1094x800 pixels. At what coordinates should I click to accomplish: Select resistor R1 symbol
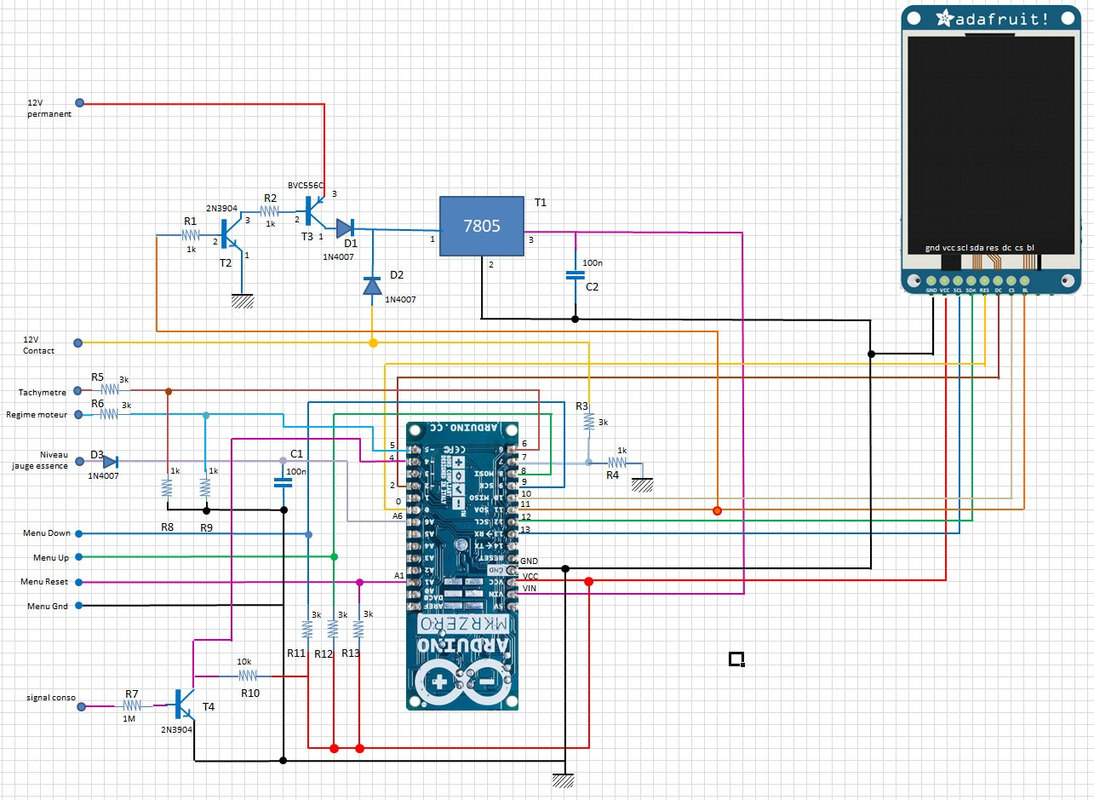tap(191, 236)
